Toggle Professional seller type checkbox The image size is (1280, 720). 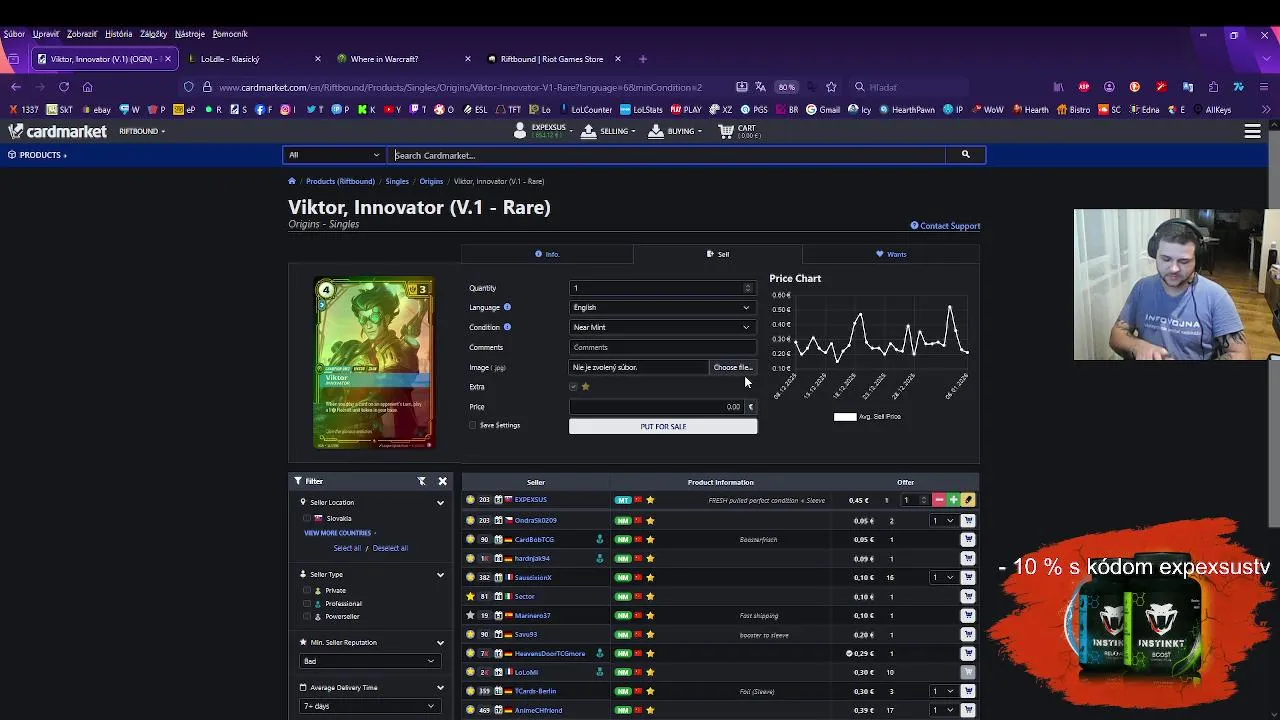tap(307, 603)
